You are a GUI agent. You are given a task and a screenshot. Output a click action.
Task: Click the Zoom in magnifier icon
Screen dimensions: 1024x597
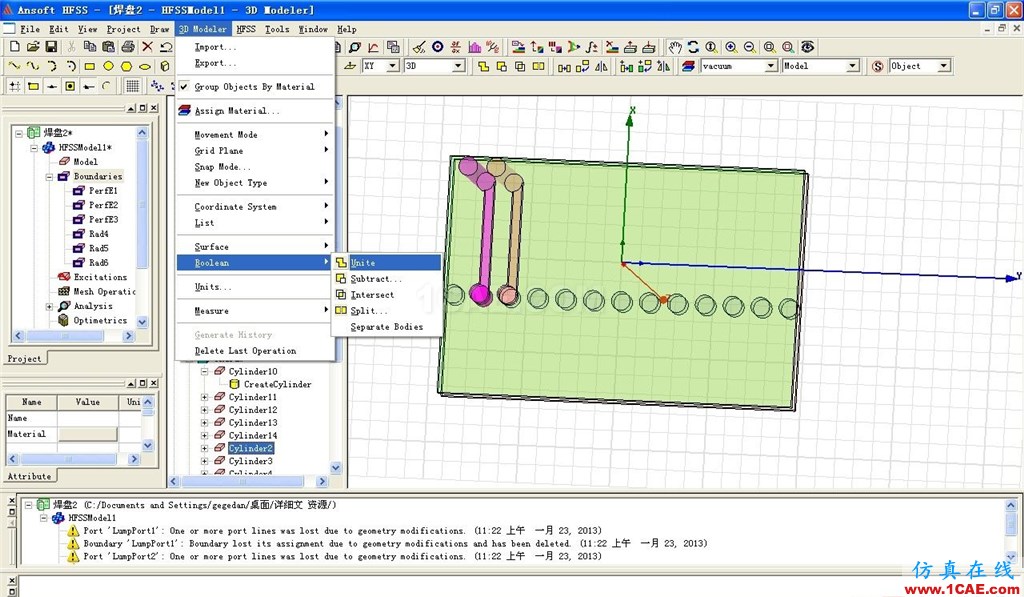coord(731,47)
